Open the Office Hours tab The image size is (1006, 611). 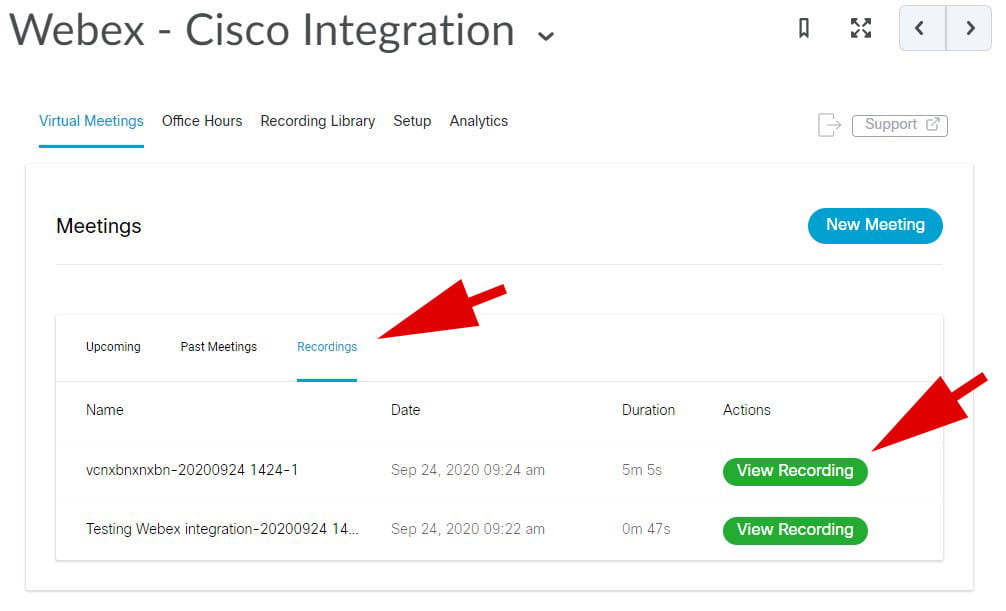(x=202, y=121)
